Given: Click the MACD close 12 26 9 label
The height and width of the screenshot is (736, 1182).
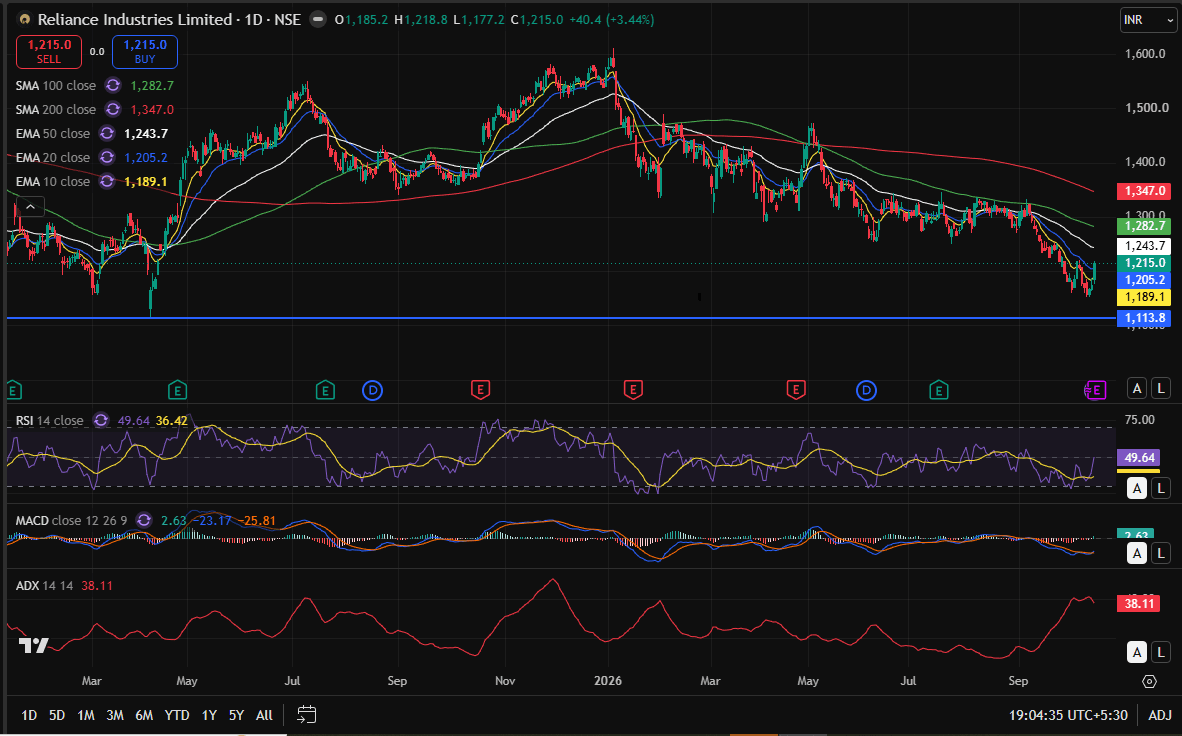Looking at the screenshot, I should pos(72,520).
